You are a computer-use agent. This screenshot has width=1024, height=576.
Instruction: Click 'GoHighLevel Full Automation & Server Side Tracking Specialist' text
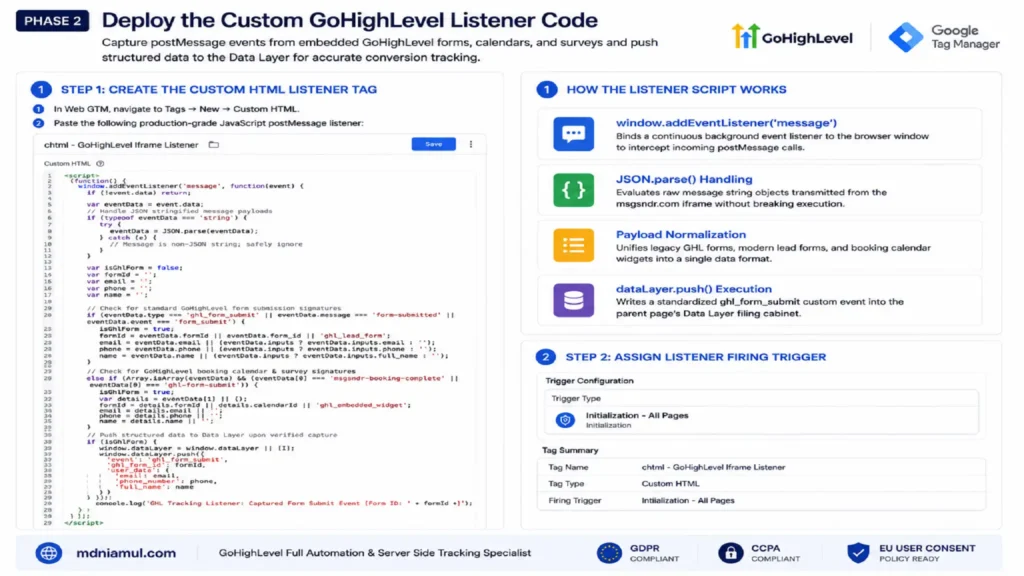pyautogui.click(x=375, y=553)
